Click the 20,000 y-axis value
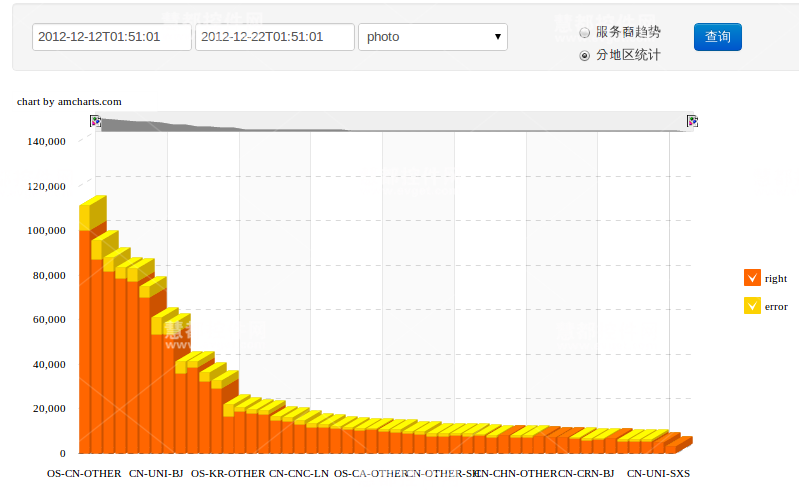799x490 pixels. 49,409
